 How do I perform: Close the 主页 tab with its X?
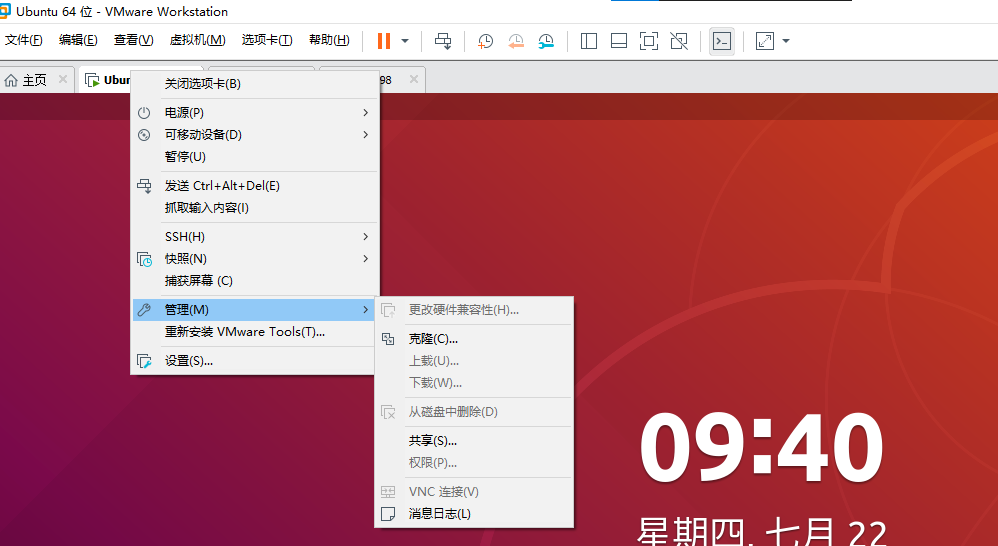tap(62, 80)
